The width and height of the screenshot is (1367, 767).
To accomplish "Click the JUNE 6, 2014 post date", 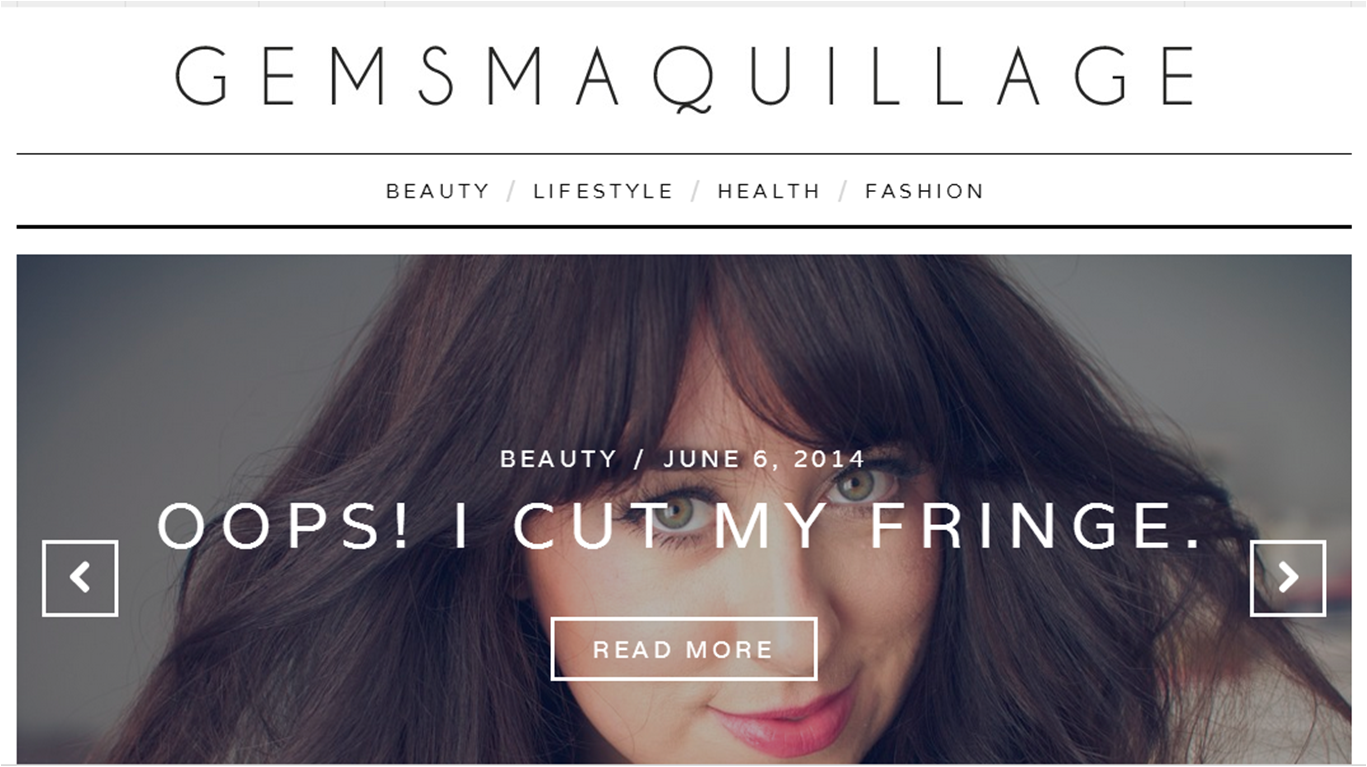I will [764, 459].
